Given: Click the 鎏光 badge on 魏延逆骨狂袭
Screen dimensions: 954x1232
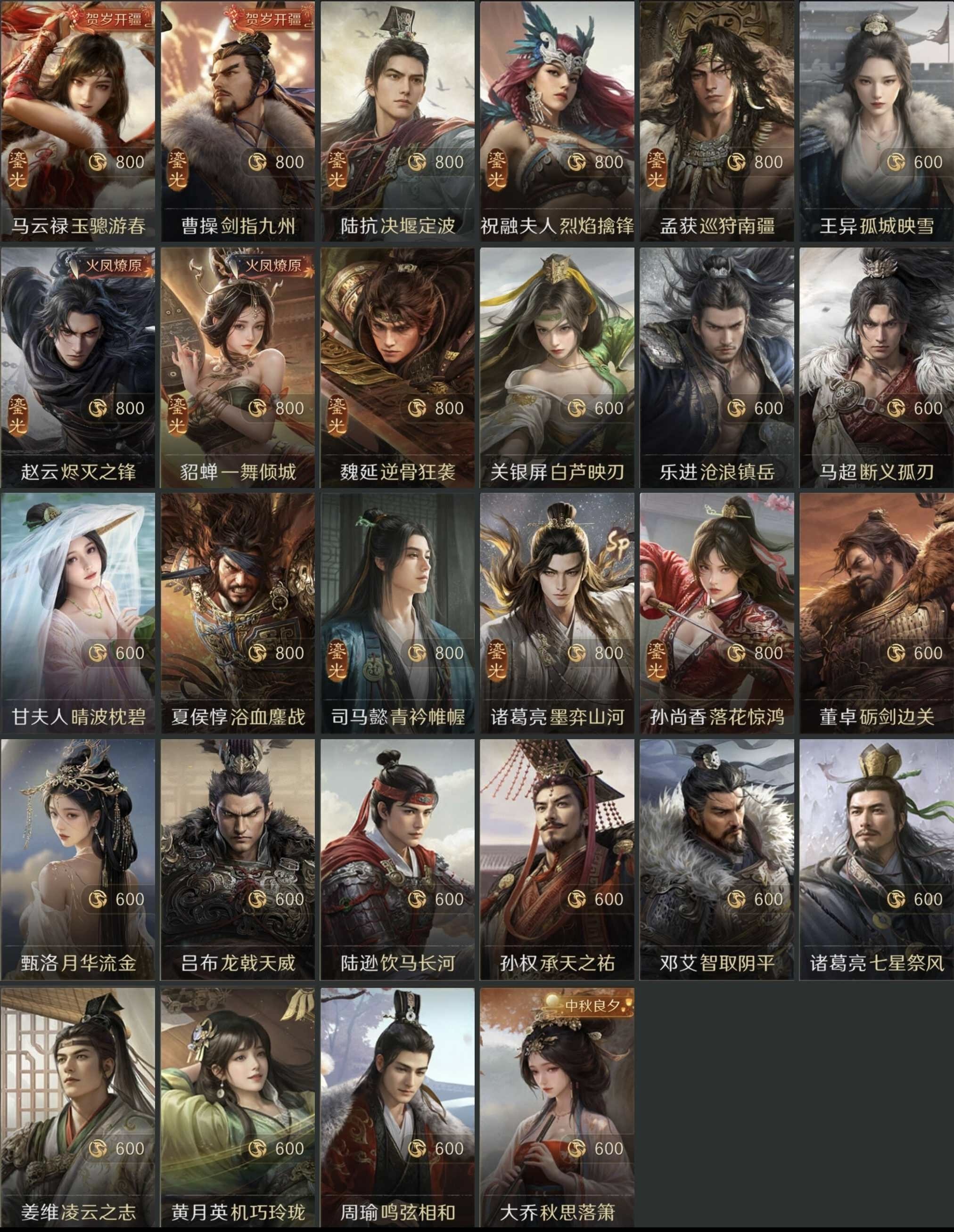Looking at the screenshot, I should (337, 415).
